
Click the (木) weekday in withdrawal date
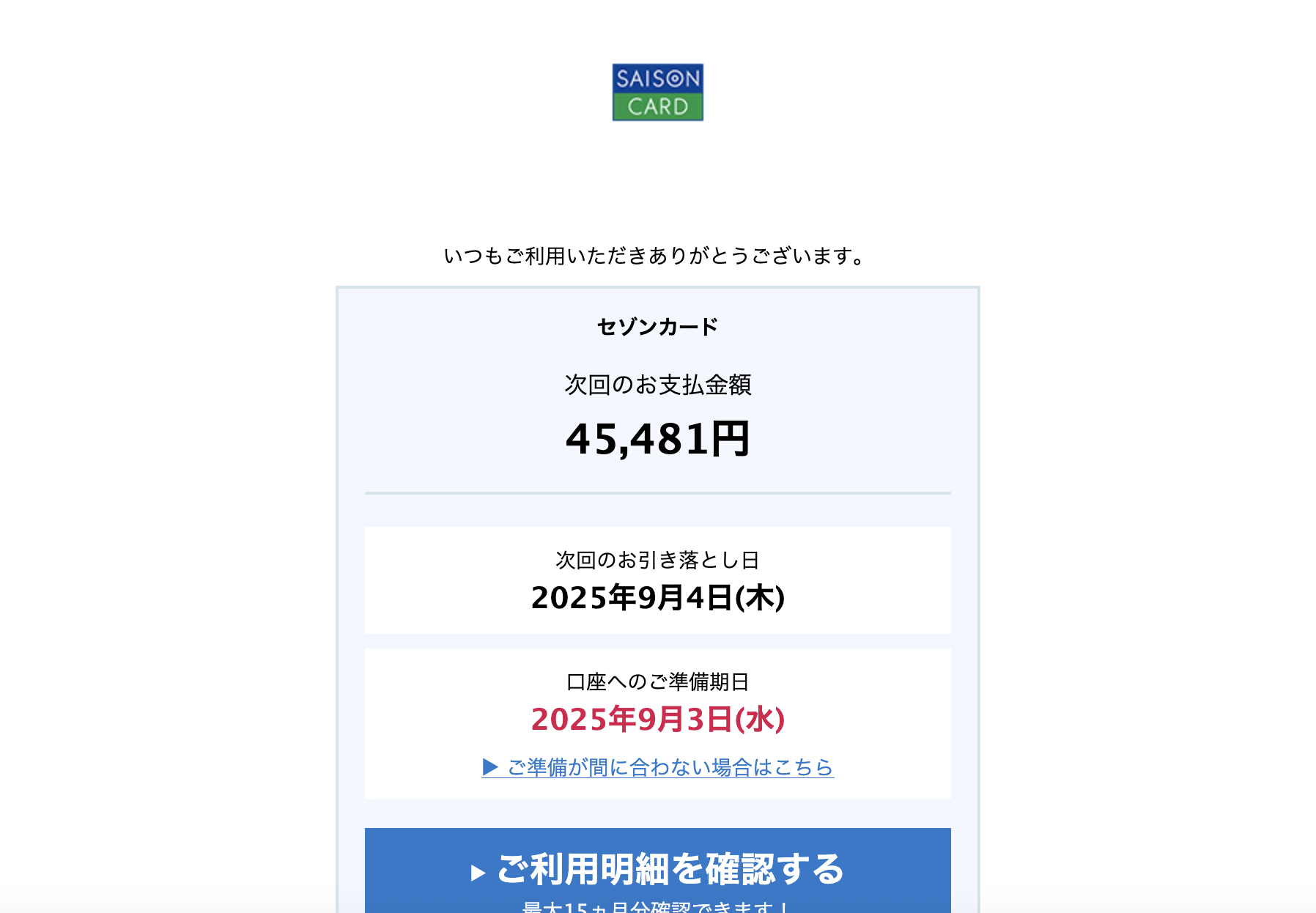click(x=760, y=597)
